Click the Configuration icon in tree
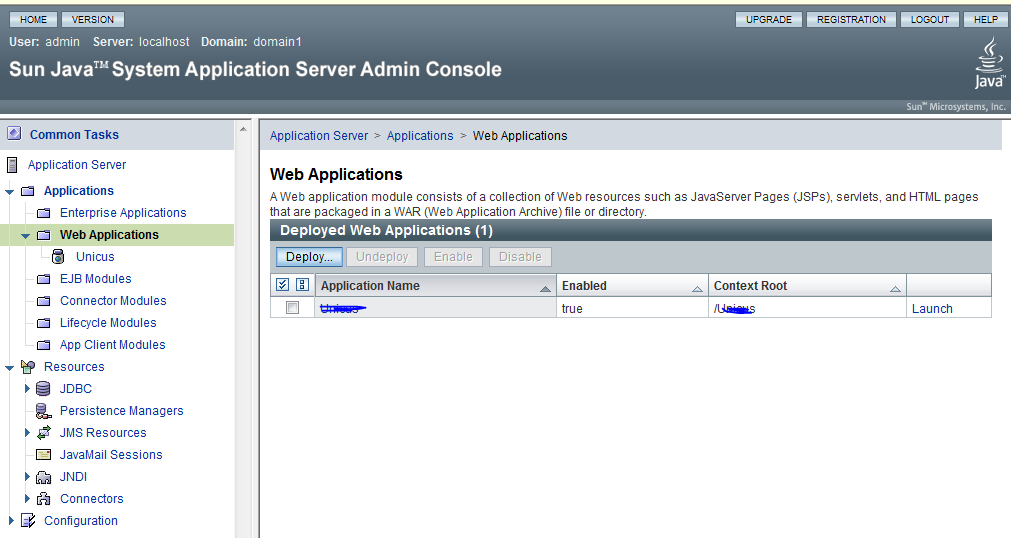The image size is (1011, 538). pyautogui.click(x=27, y=521)
